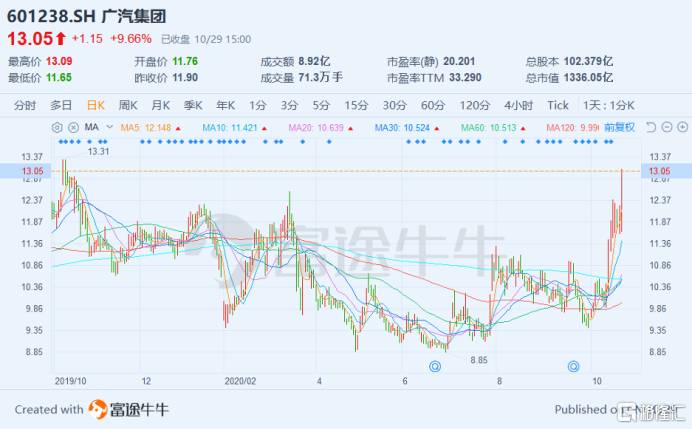Select the 周K weekly chart tab
This screenshot has width=692, height=429.
128,105
